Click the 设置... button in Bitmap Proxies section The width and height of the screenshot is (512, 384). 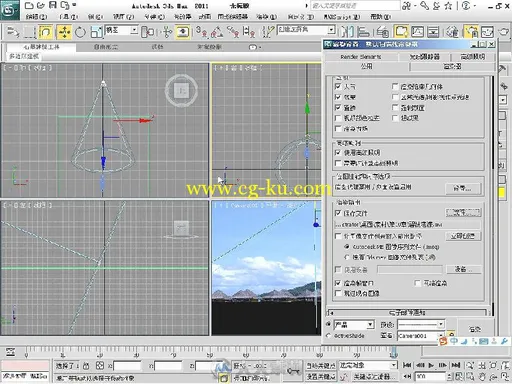(x=463, y=189)
